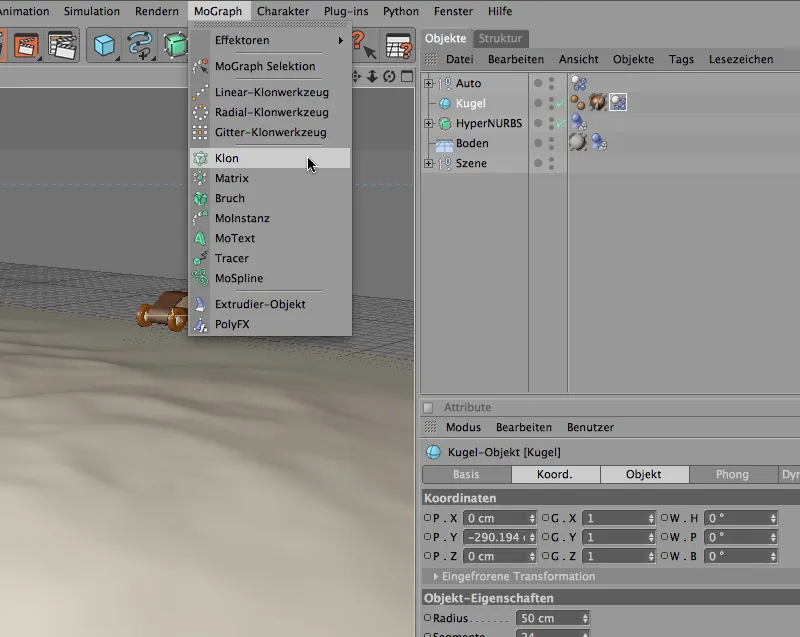800x637 pixels.
Task: Select the Linear-Klonwerkzeug icon
Action: pos(201,92)
